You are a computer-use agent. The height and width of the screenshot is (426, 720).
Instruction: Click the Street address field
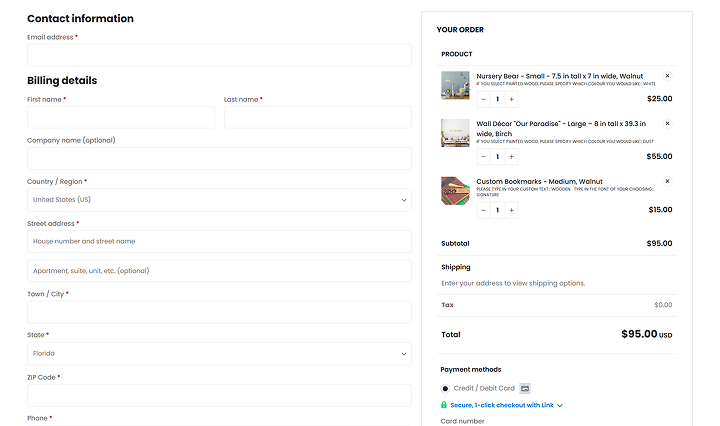click(x=218, y=241)
